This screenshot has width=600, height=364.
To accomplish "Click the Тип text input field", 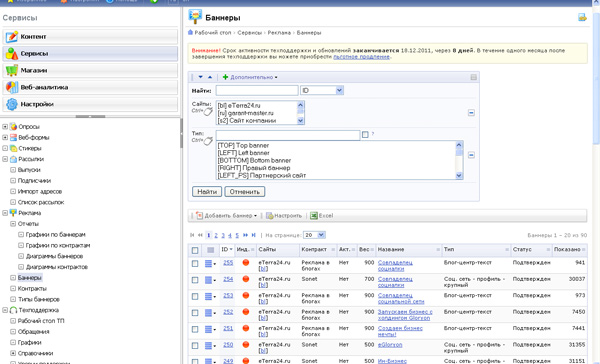I will point(288,135).
